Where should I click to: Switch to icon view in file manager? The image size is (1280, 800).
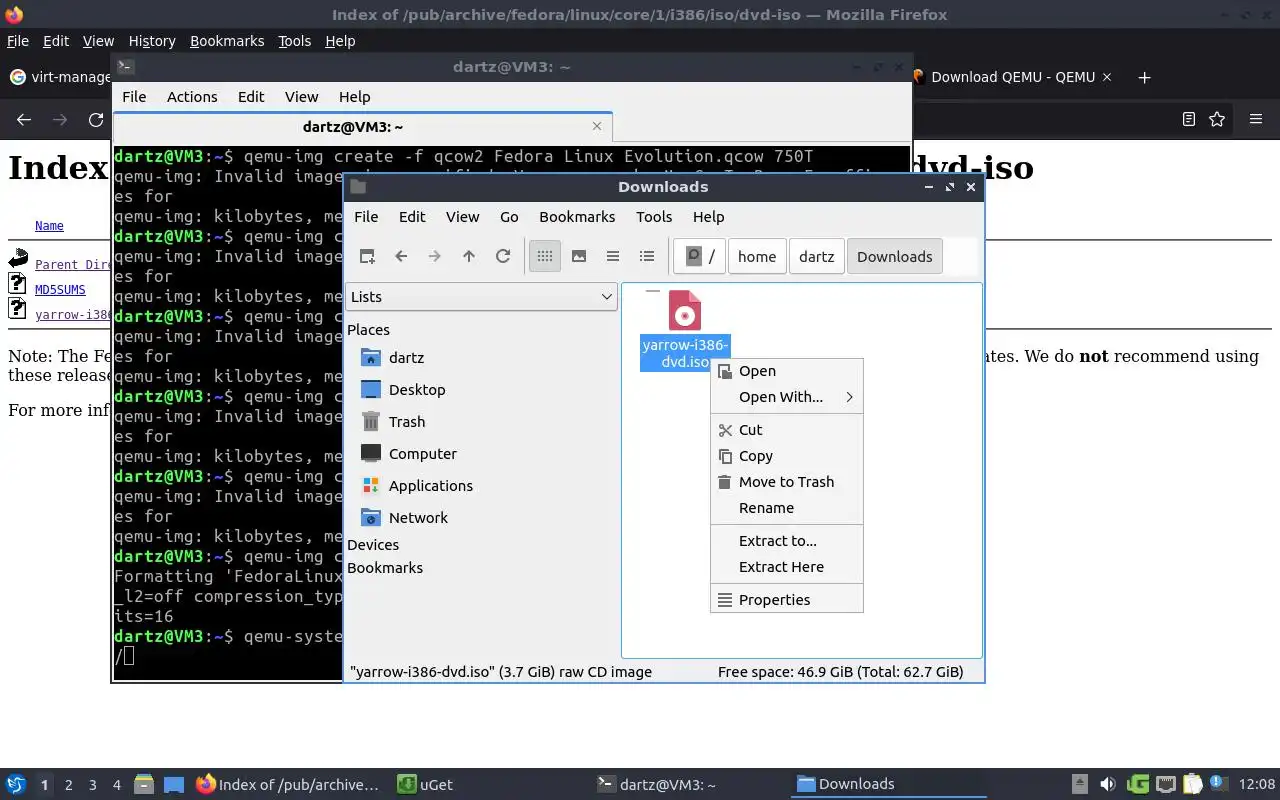pyautogui.click(x=545, y=256)
